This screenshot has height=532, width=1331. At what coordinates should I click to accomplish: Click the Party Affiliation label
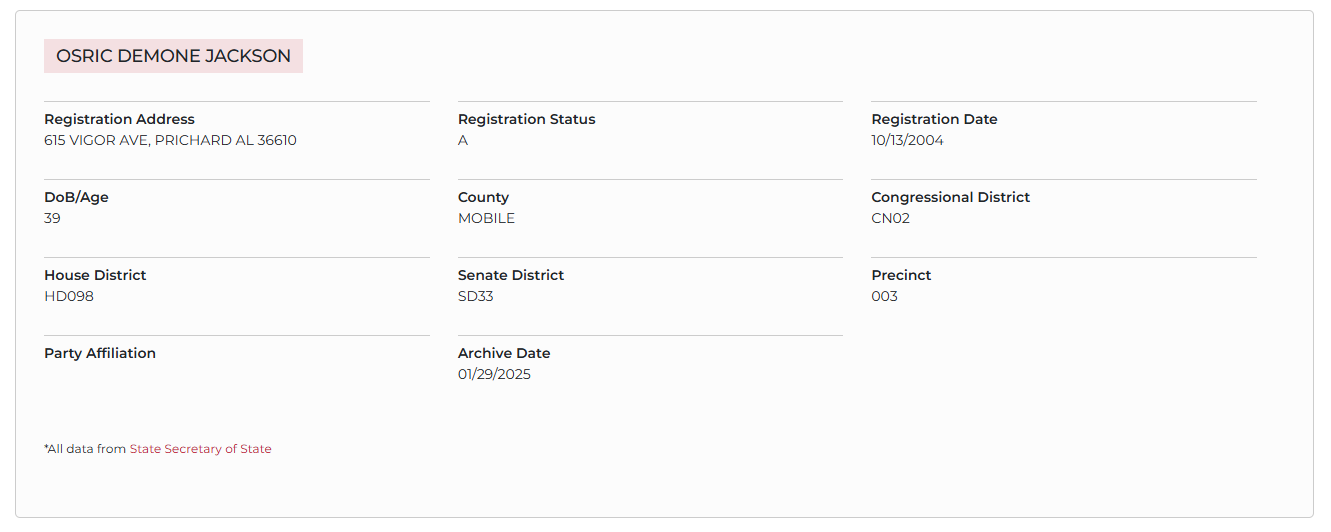pyautogui.click(x=100, y=353)
